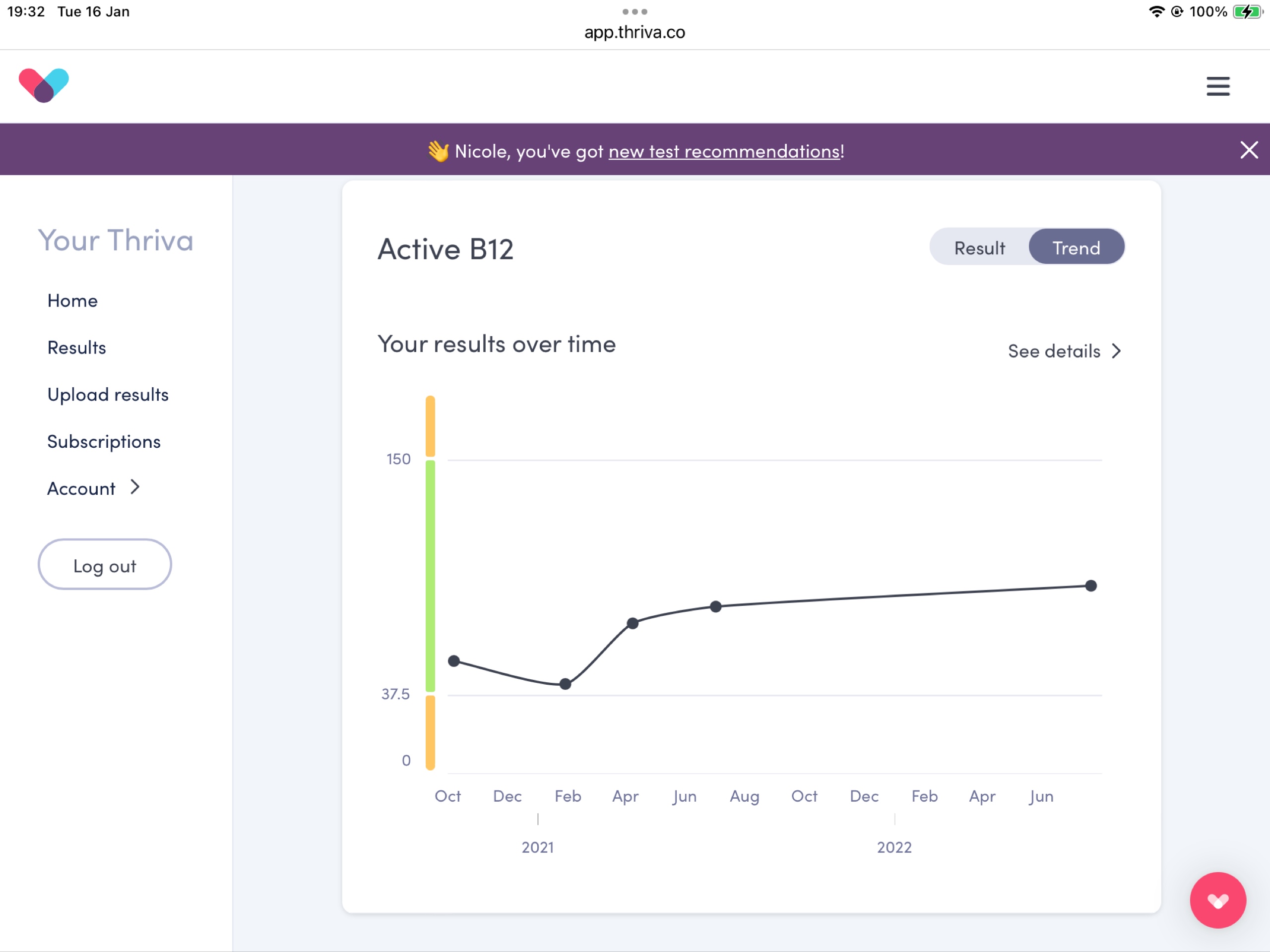Dismiss the purple recommendations banner
This screenshot has height=952, width=1270.
click(x=1249, y=150)
